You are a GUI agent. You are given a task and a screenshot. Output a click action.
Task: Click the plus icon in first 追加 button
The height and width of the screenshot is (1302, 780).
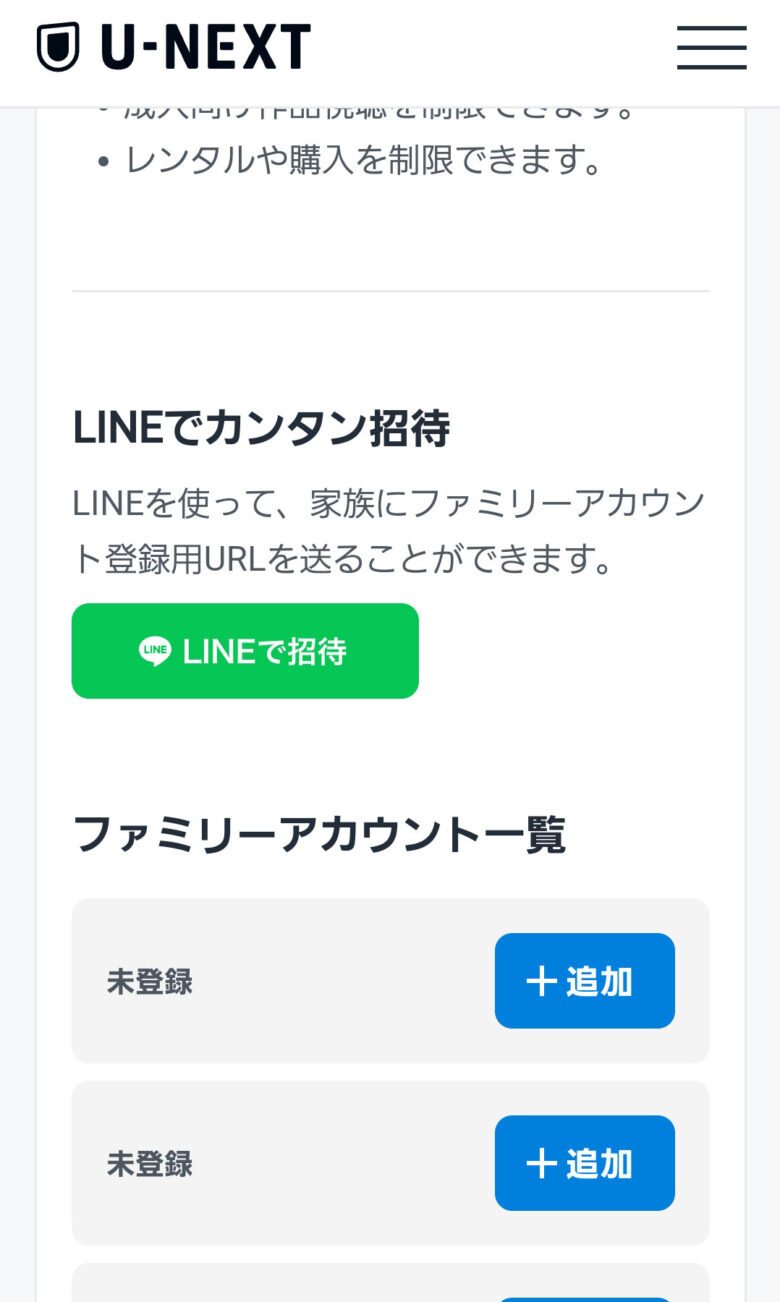point(541,981)
